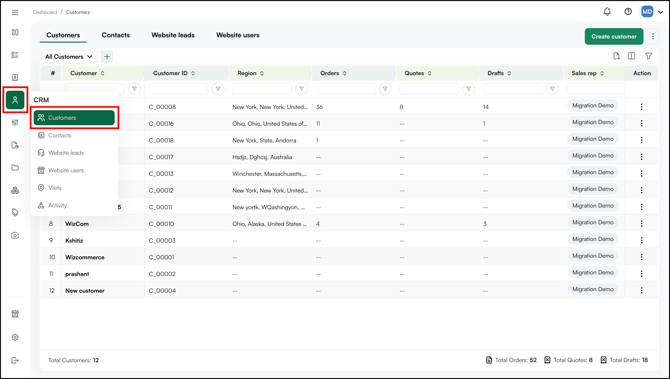Viewport: 670px width, 379px height.
Task: Select Customers in the CRM menu
Action: [x=74, y=118]
